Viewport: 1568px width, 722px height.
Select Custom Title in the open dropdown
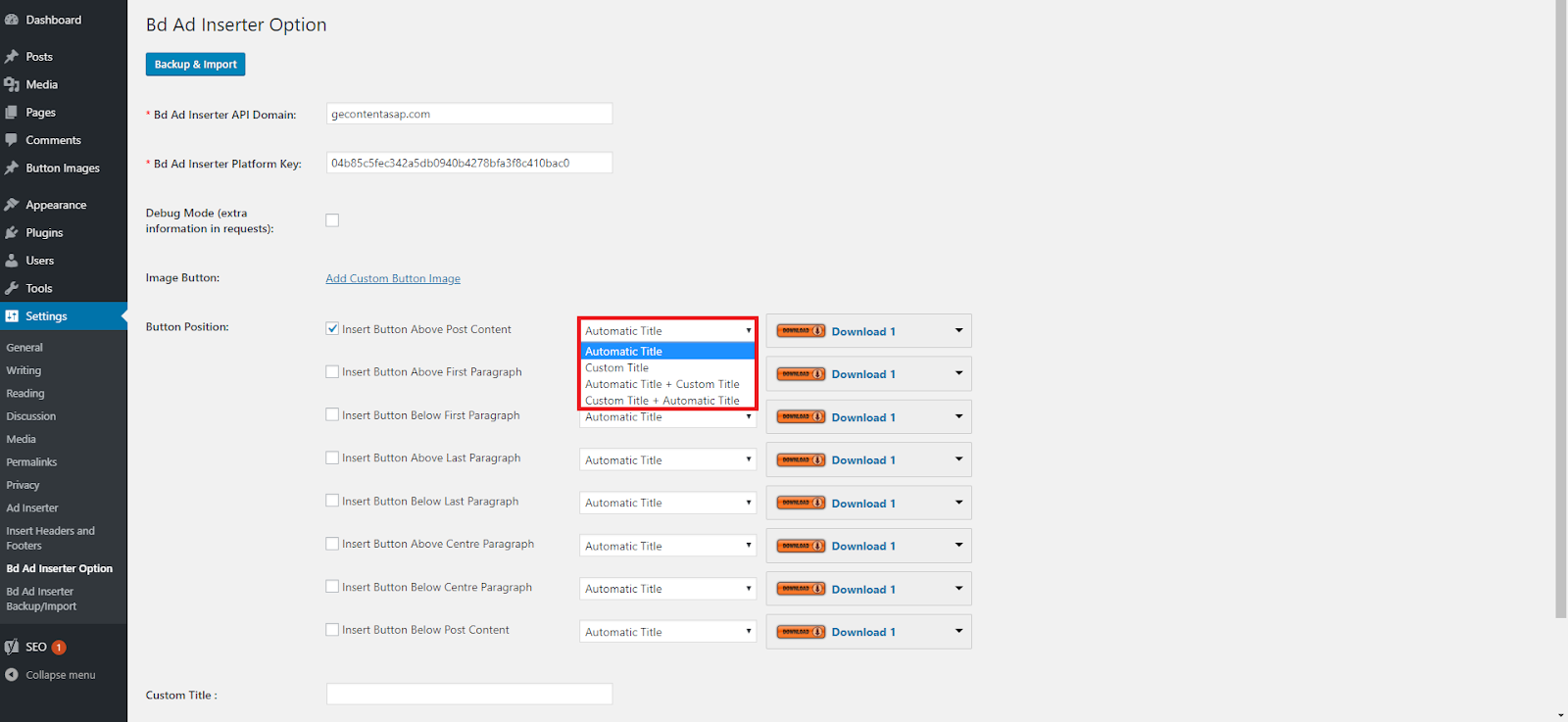pyautogui.click(x=667, y=368)
